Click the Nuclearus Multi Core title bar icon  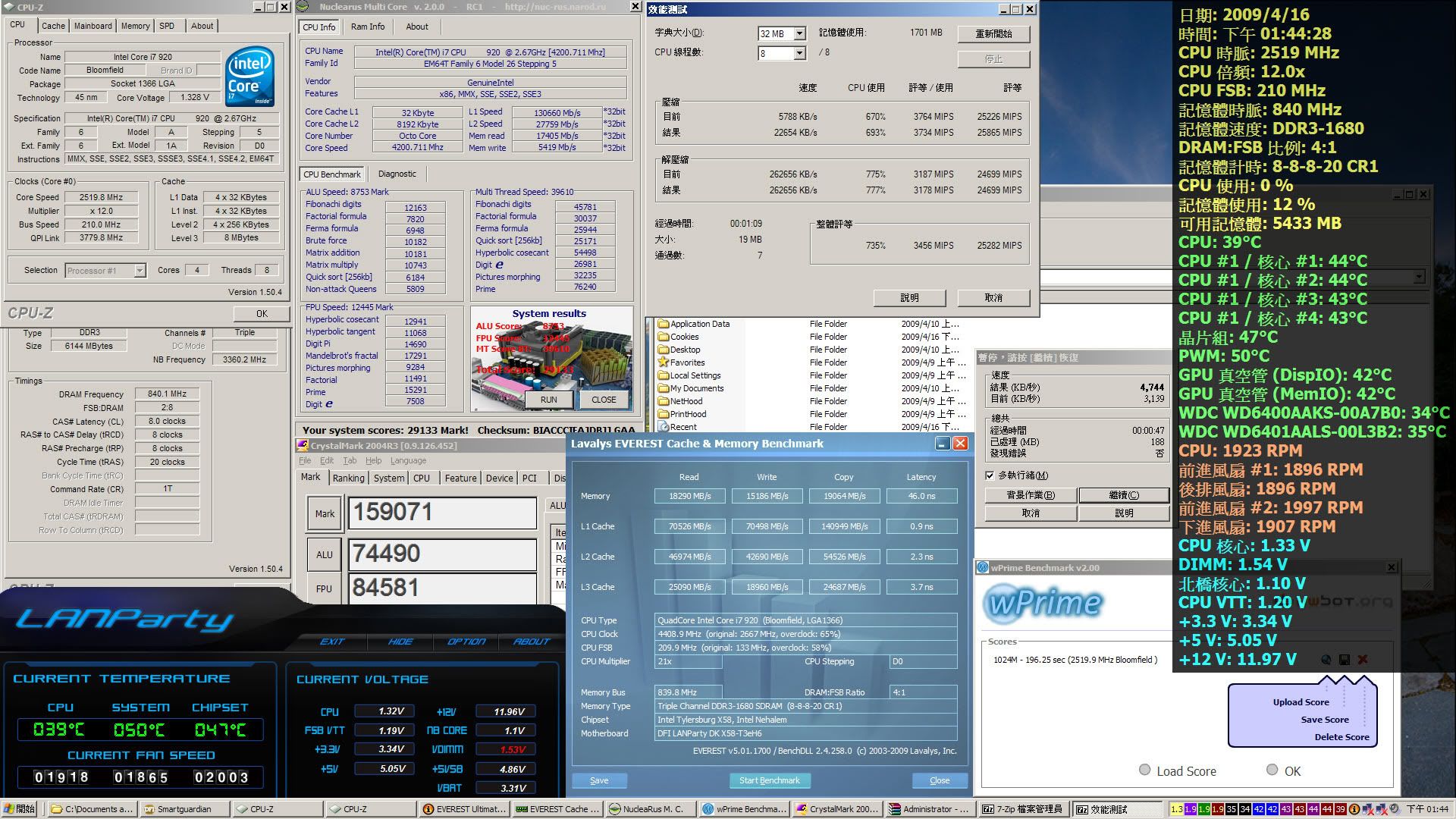(303, 7)
